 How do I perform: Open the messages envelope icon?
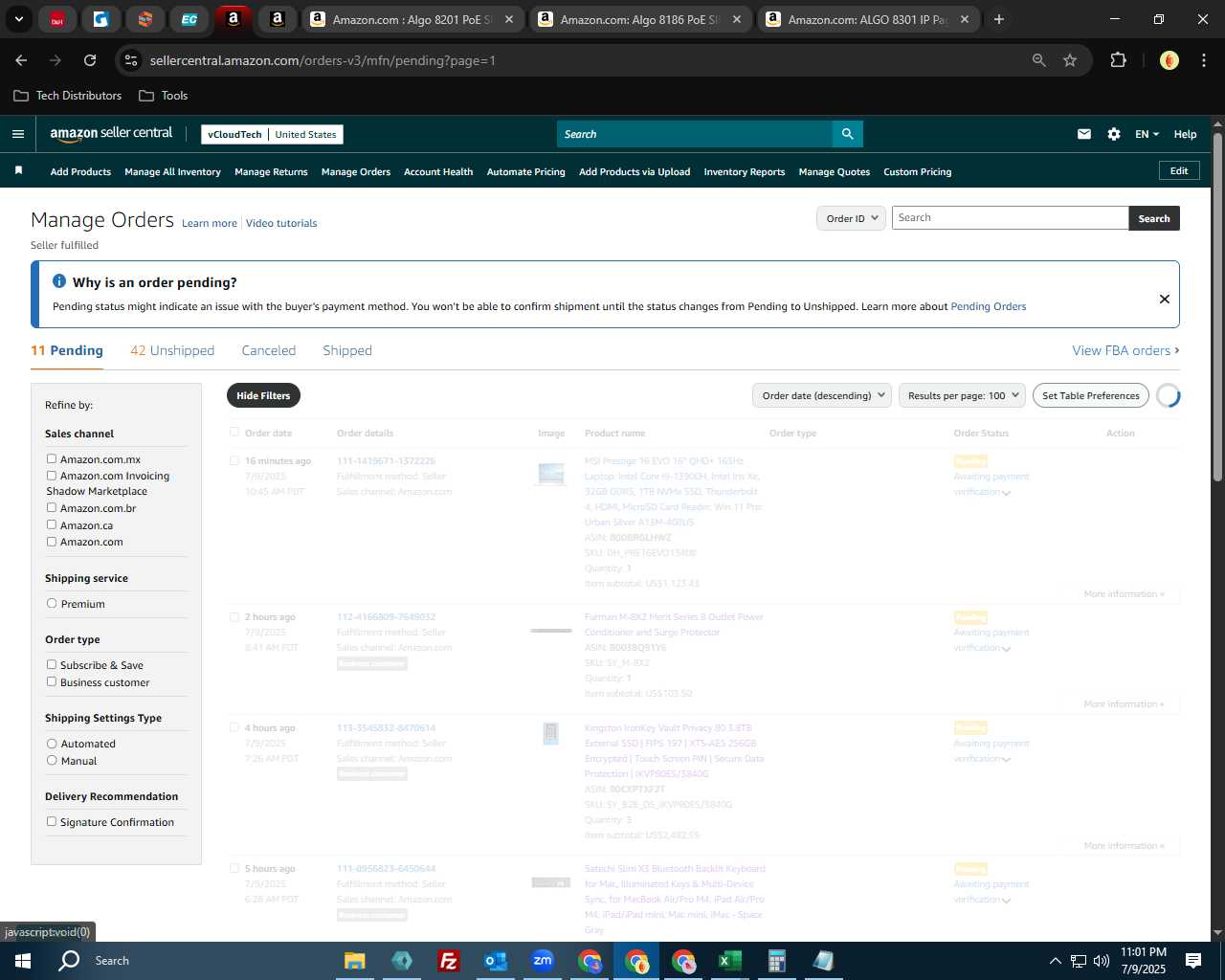tap(1084, 134)
